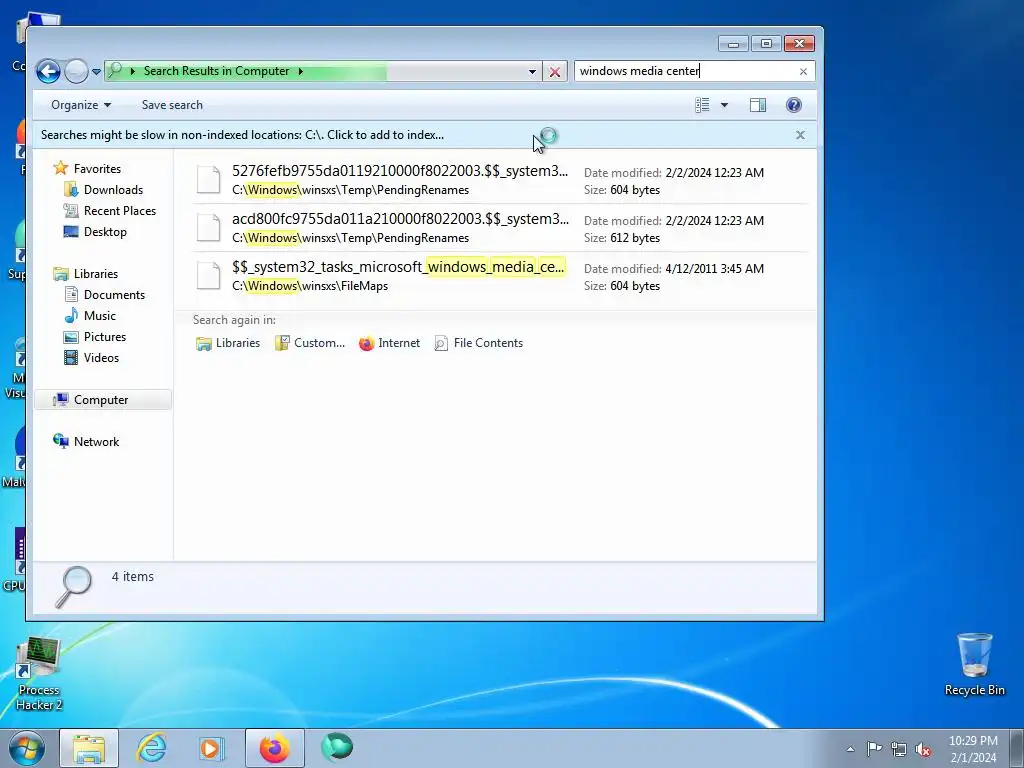This screenshot has width=1024, height=768.
Task: Minimize the search results window
Action: (x=733, y=44)
